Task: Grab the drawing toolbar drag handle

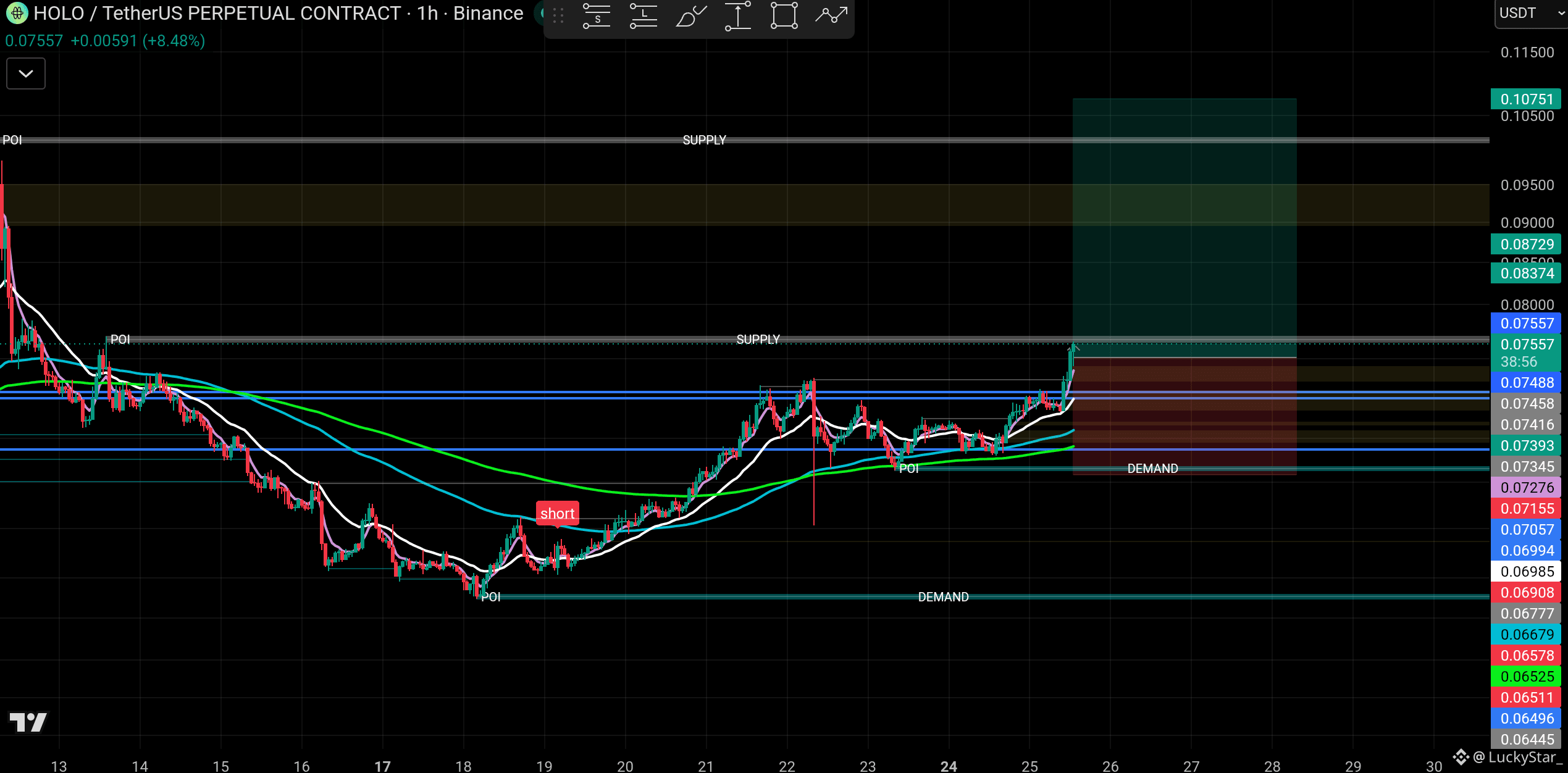Action: (558, 16)
